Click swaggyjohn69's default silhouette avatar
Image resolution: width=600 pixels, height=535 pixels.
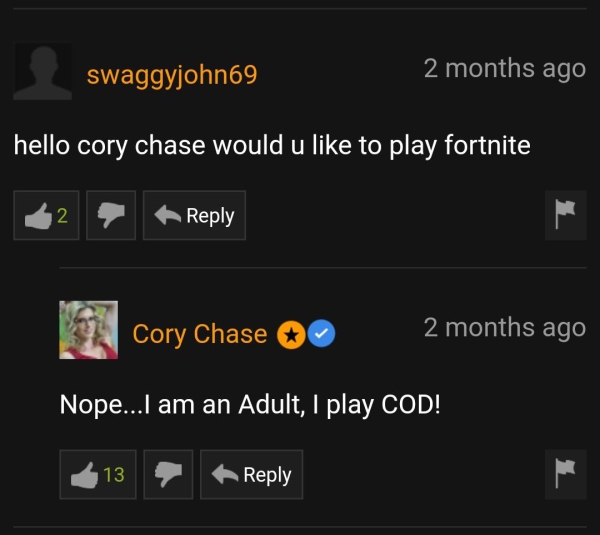click(x=42, y=72)
